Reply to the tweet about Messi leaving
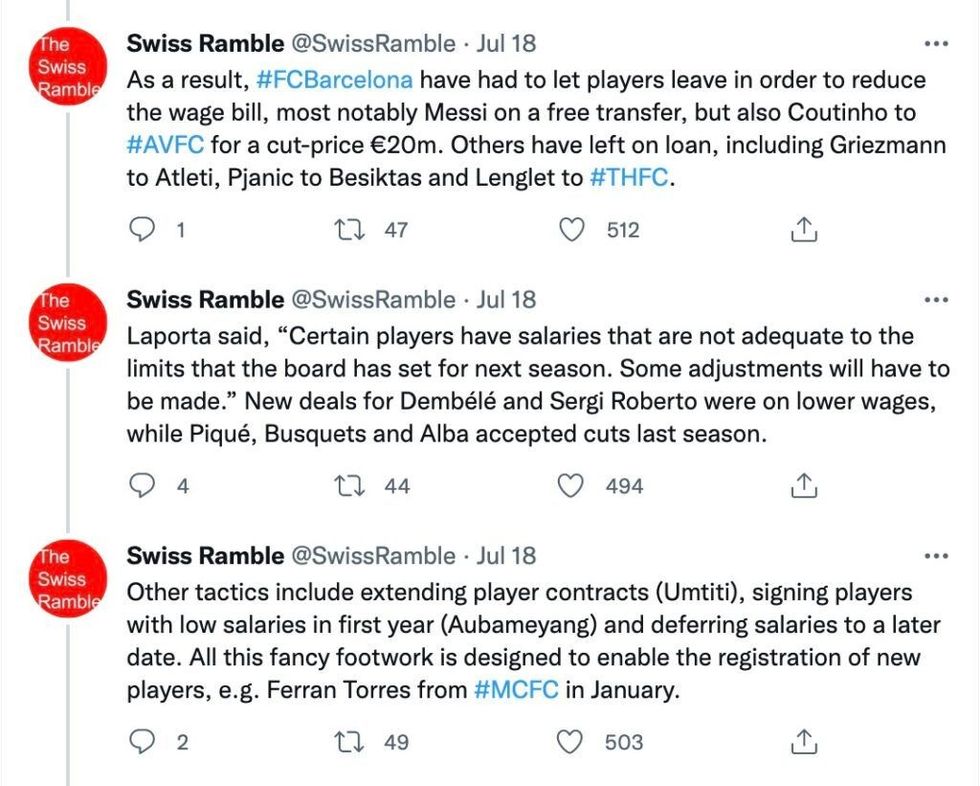The height and width of the screenshot is (786, 980). coord(146,230)
